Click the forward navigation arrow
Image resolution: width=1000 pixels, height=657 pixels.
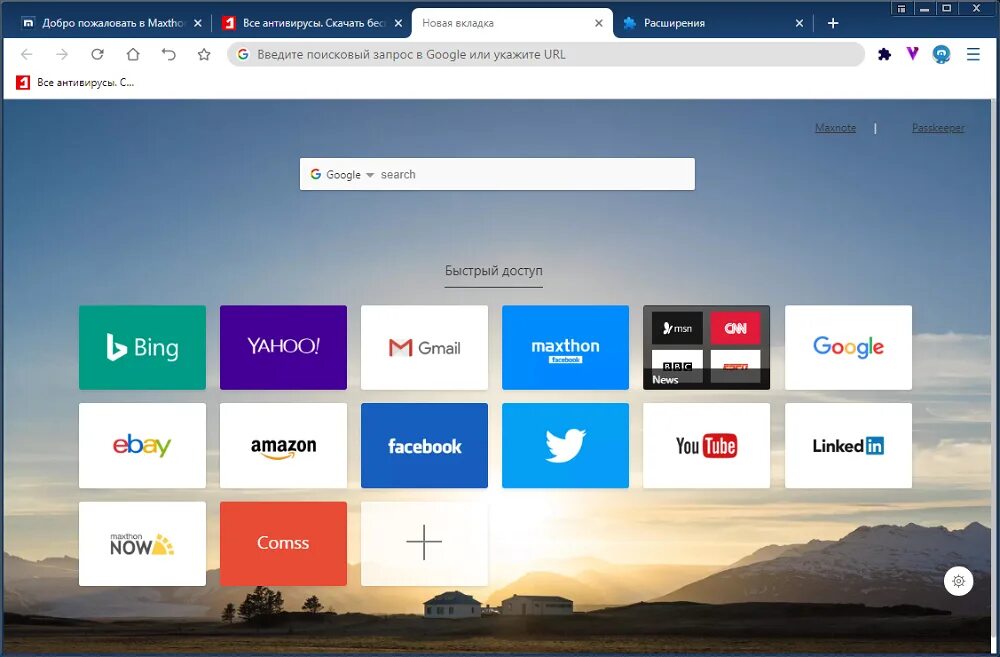pos(62,55)
